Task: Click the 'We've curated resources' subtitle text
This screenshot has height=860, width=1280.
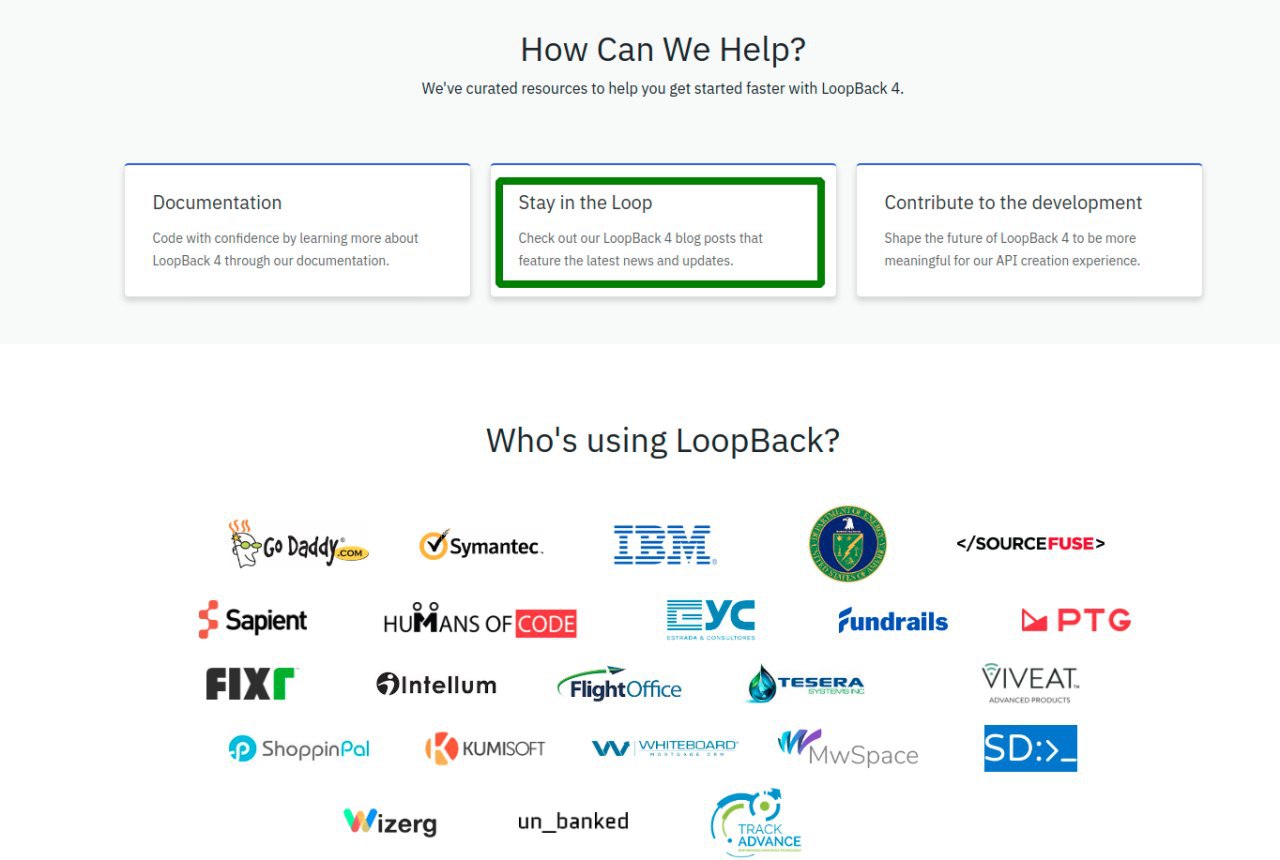Action: pos(663,88)
